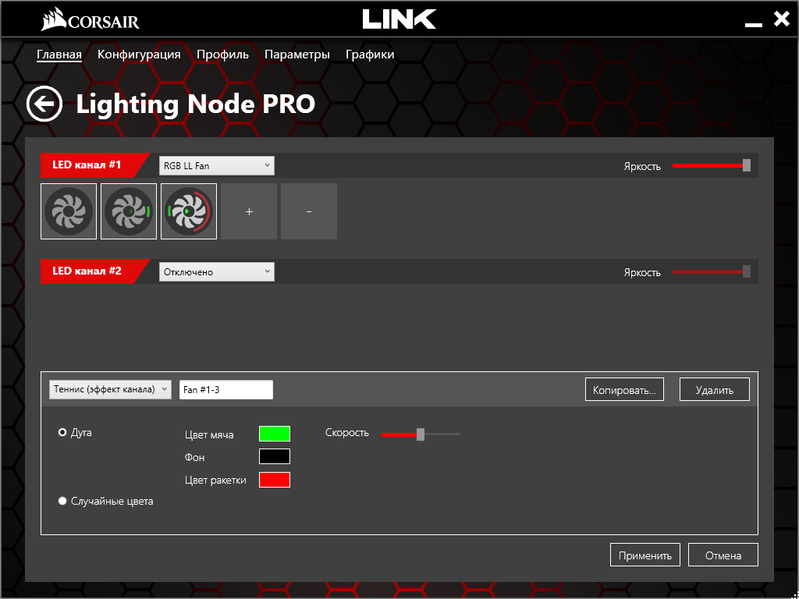Open the Отключено dropdown for channel #2

pyautogui.click(x=217, y=272)
